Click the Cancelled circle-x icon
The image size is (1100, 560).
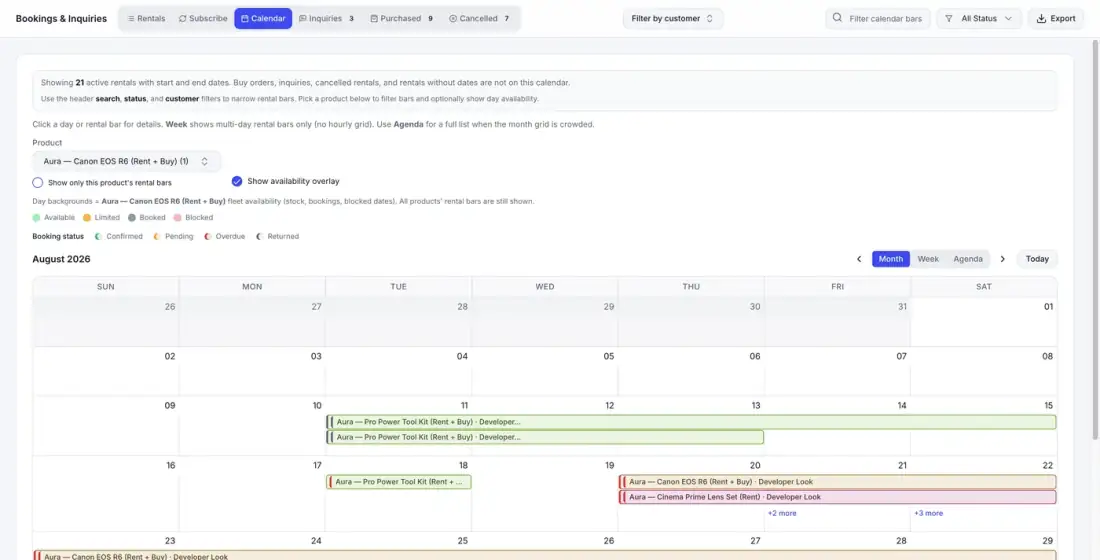[x=452, y=19]
